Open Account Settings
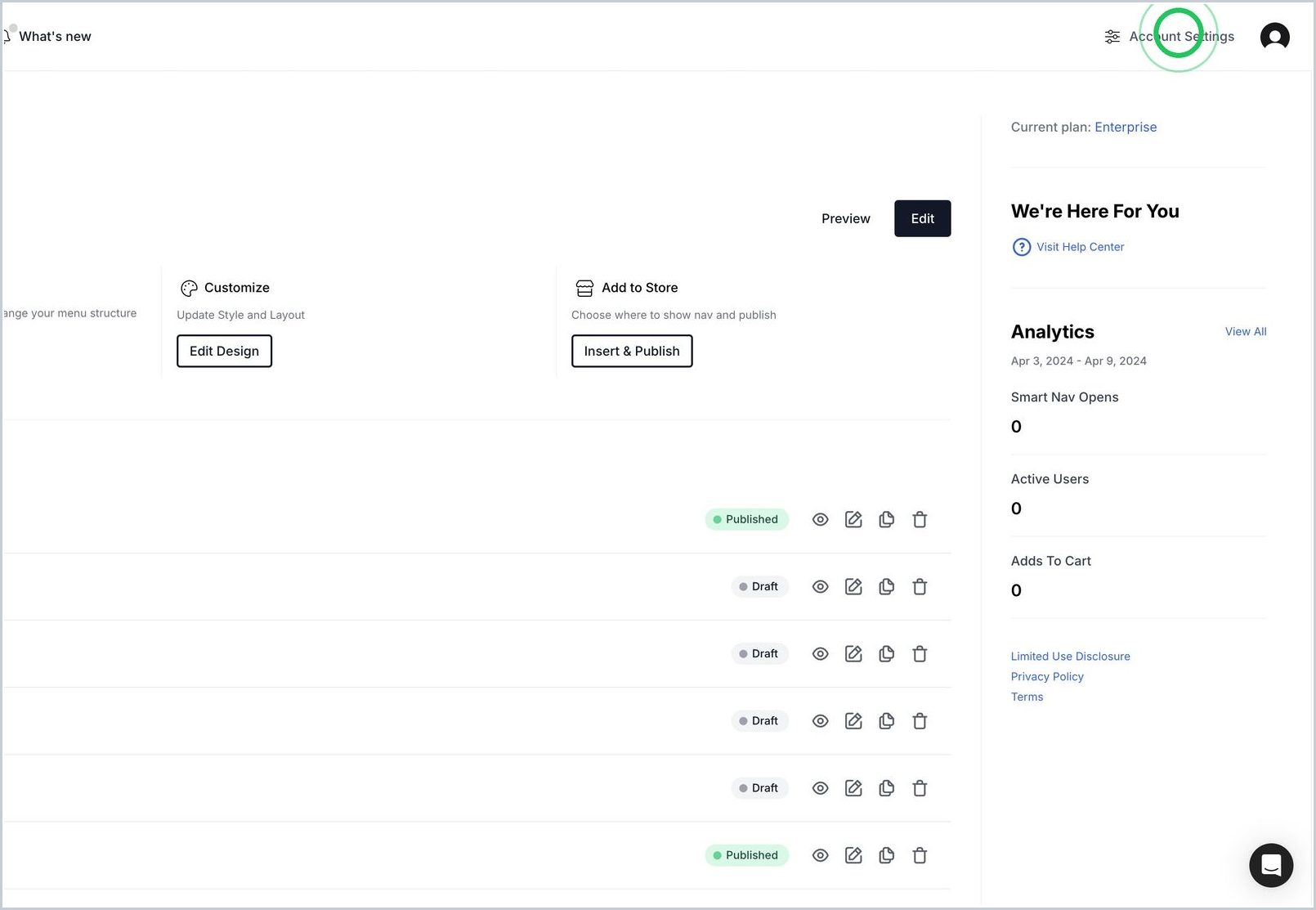Viewport: 1316px width, 910px height. pyautogui.click(x=1169, y=37)
